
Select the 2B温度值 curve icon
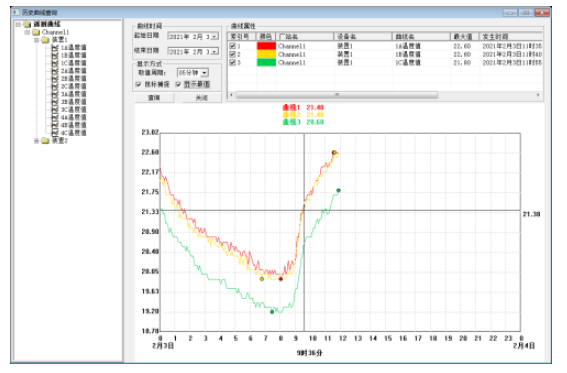[x=55, y=78]
